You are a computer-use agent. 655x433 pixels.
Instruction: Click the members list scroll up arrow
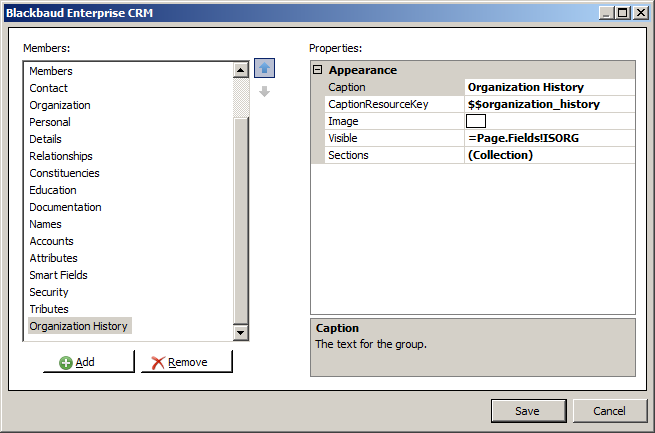241,70
